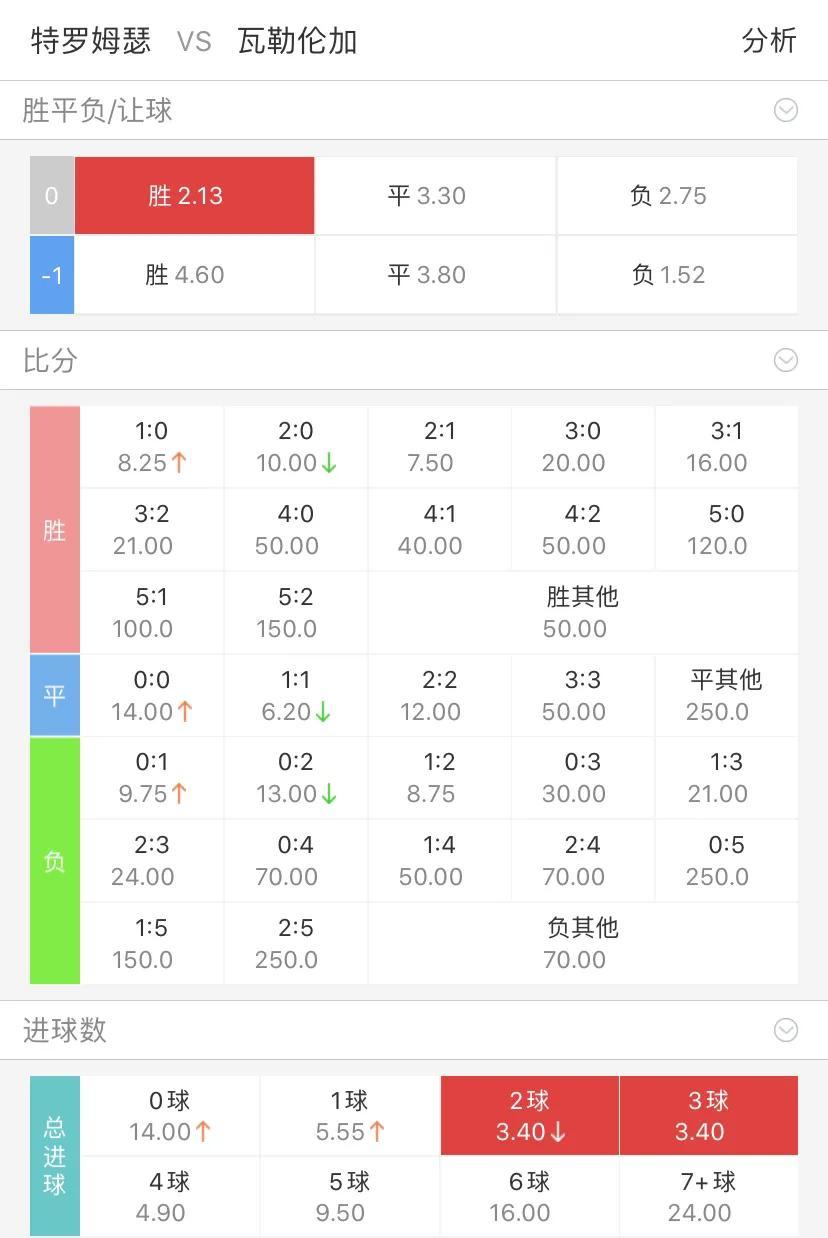828x1238 pixels.
Task: Open the 分析 analysis link
Action: point(769,41)
